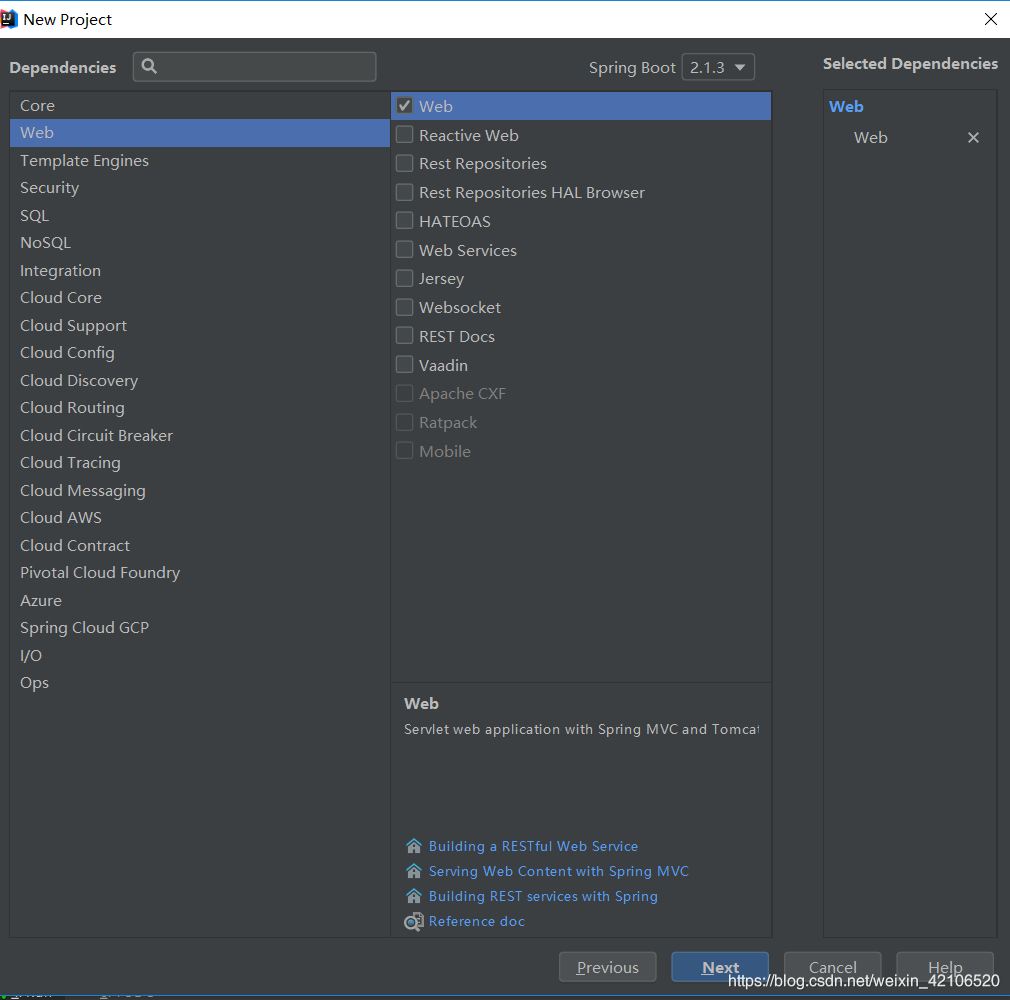This screenshot has width=1010, height=1000.
Task: Click the Apache CXF checkbox
Action: (405, 394)
